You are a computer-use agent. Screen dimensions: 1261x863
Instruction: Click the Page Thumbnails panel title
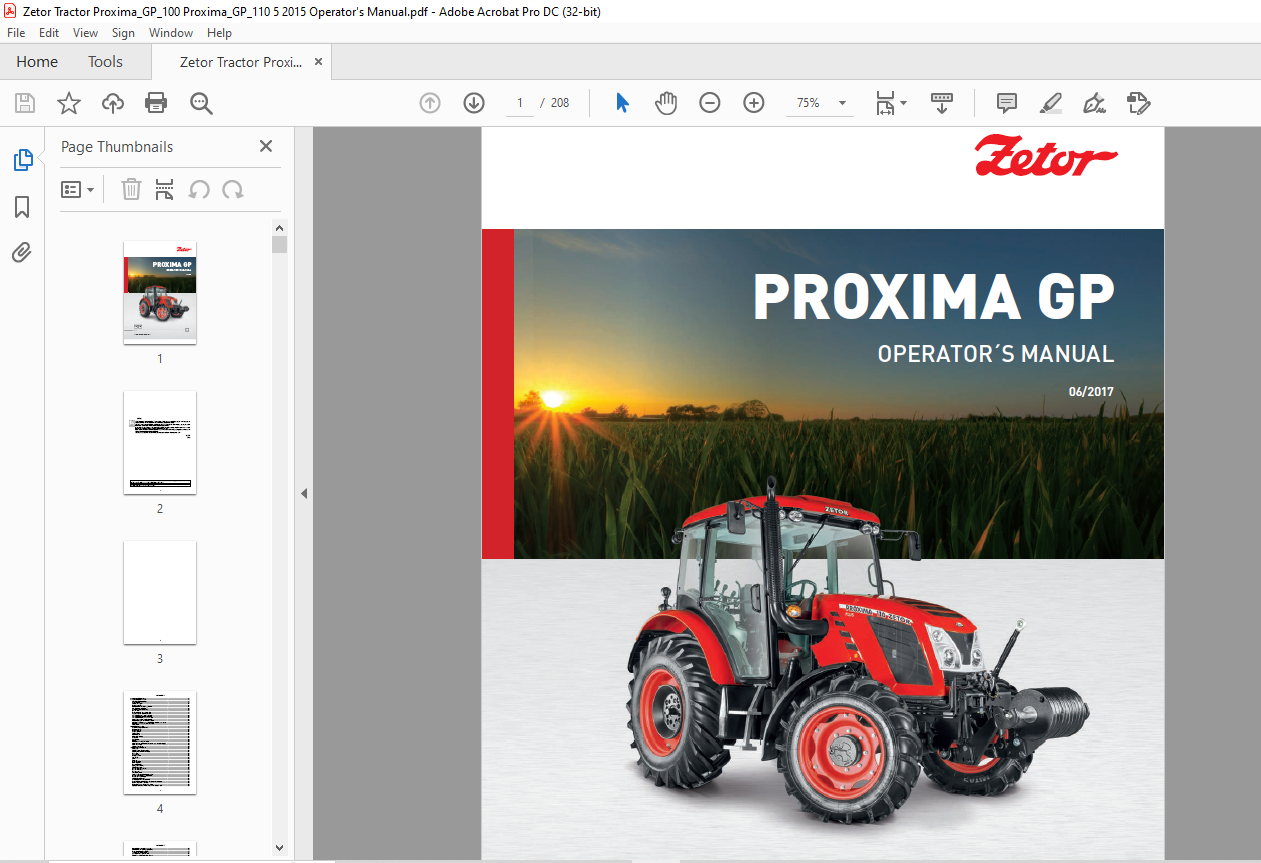click(117, 147)
